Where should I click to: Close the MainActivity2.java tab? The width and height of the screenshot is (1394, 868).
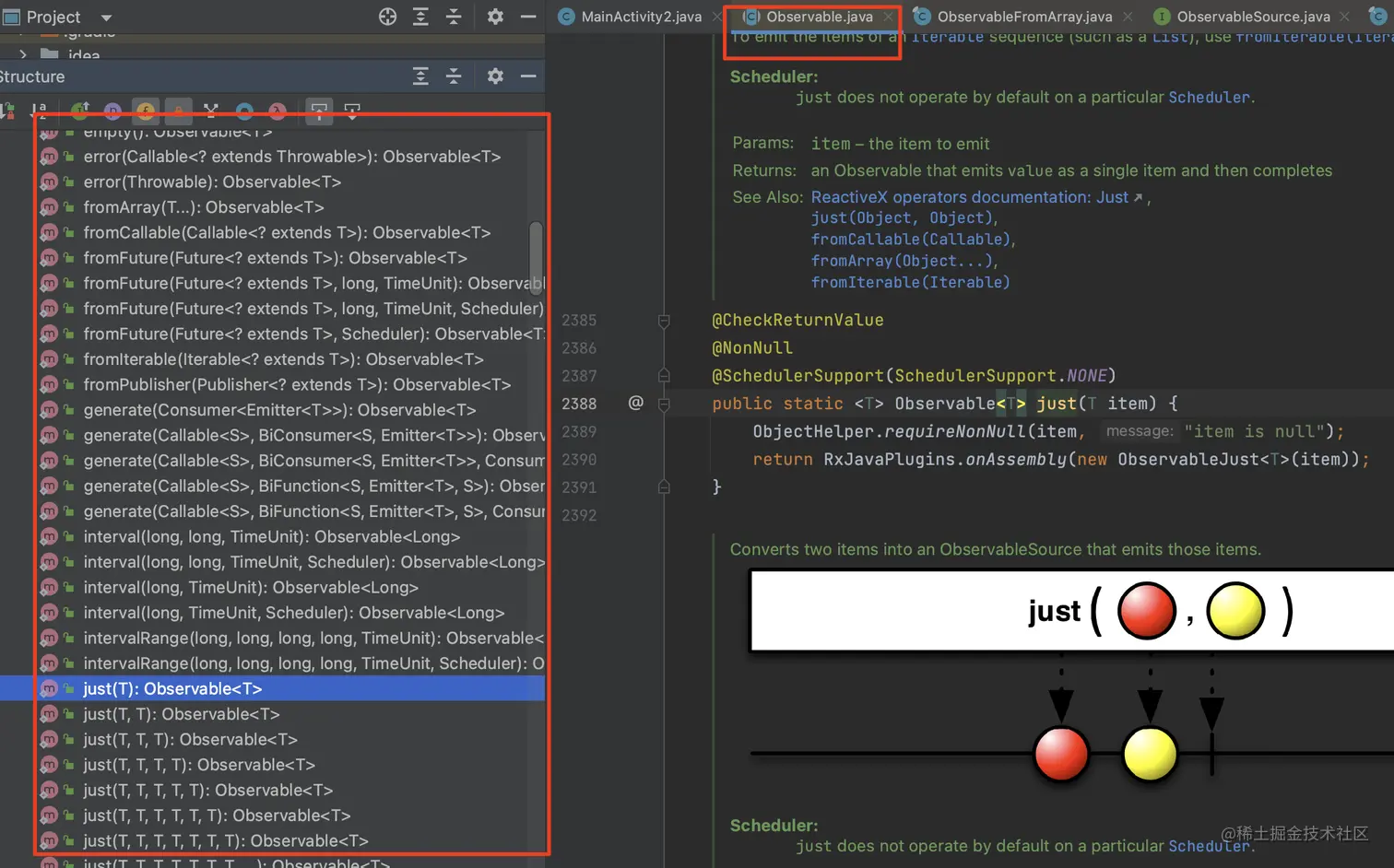pos(716,17)
